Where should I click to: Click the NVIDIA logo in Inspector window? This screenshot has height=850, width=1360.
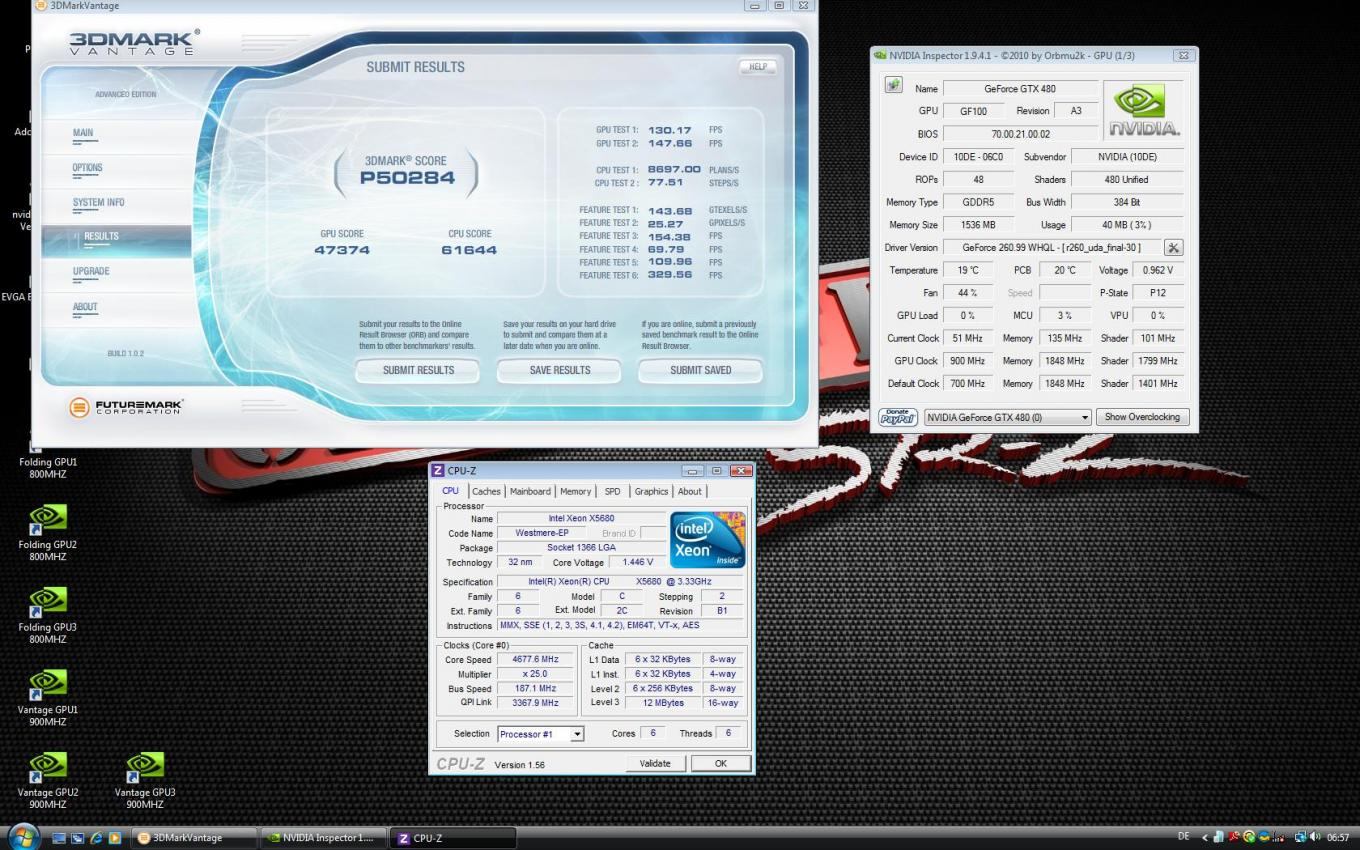(x=1144, y=110)
